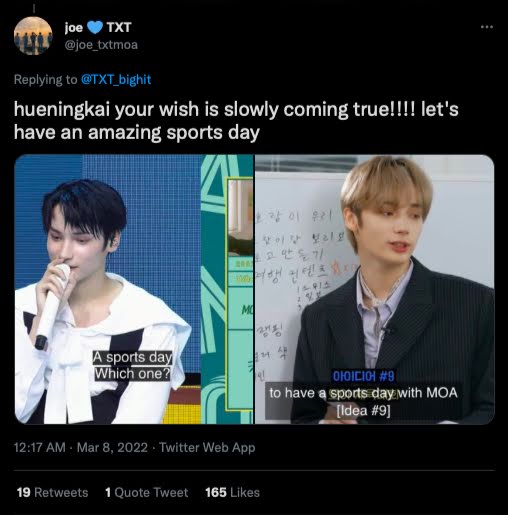
Task: Enlarge the left photo with the microphone
Action: [134, 289]
